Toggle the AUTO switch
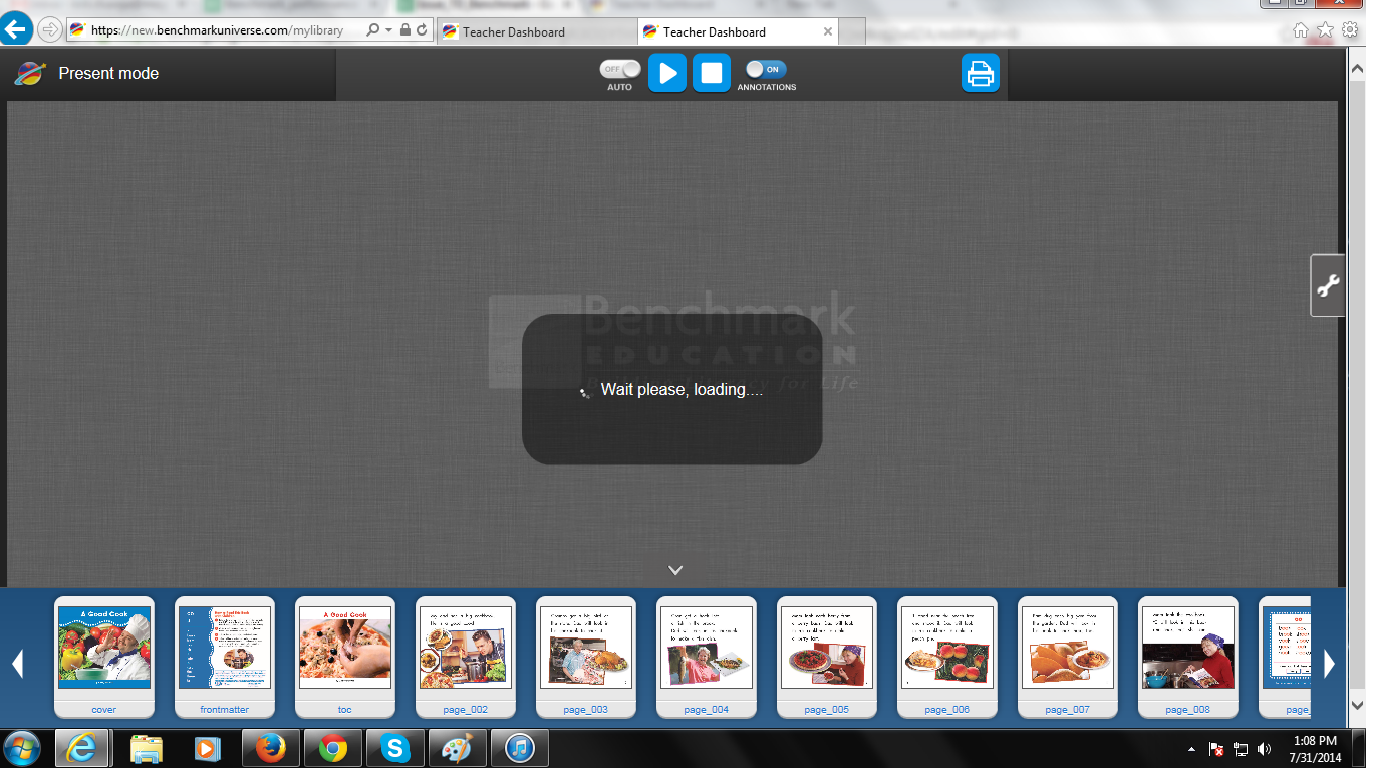This screenshot has width=1382, height=768. coord(620,69)
